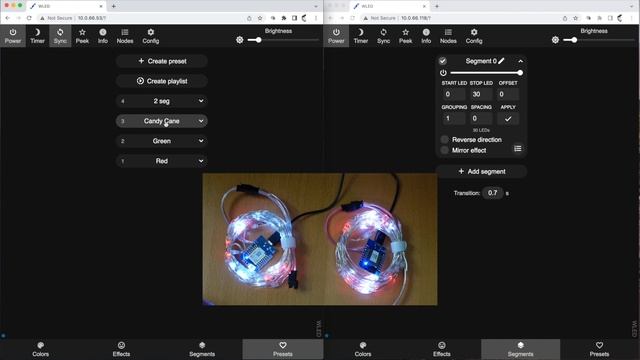Enable the Mirror effect checkbox
This screenshot has width=640, height=360.
pos(444,150)
